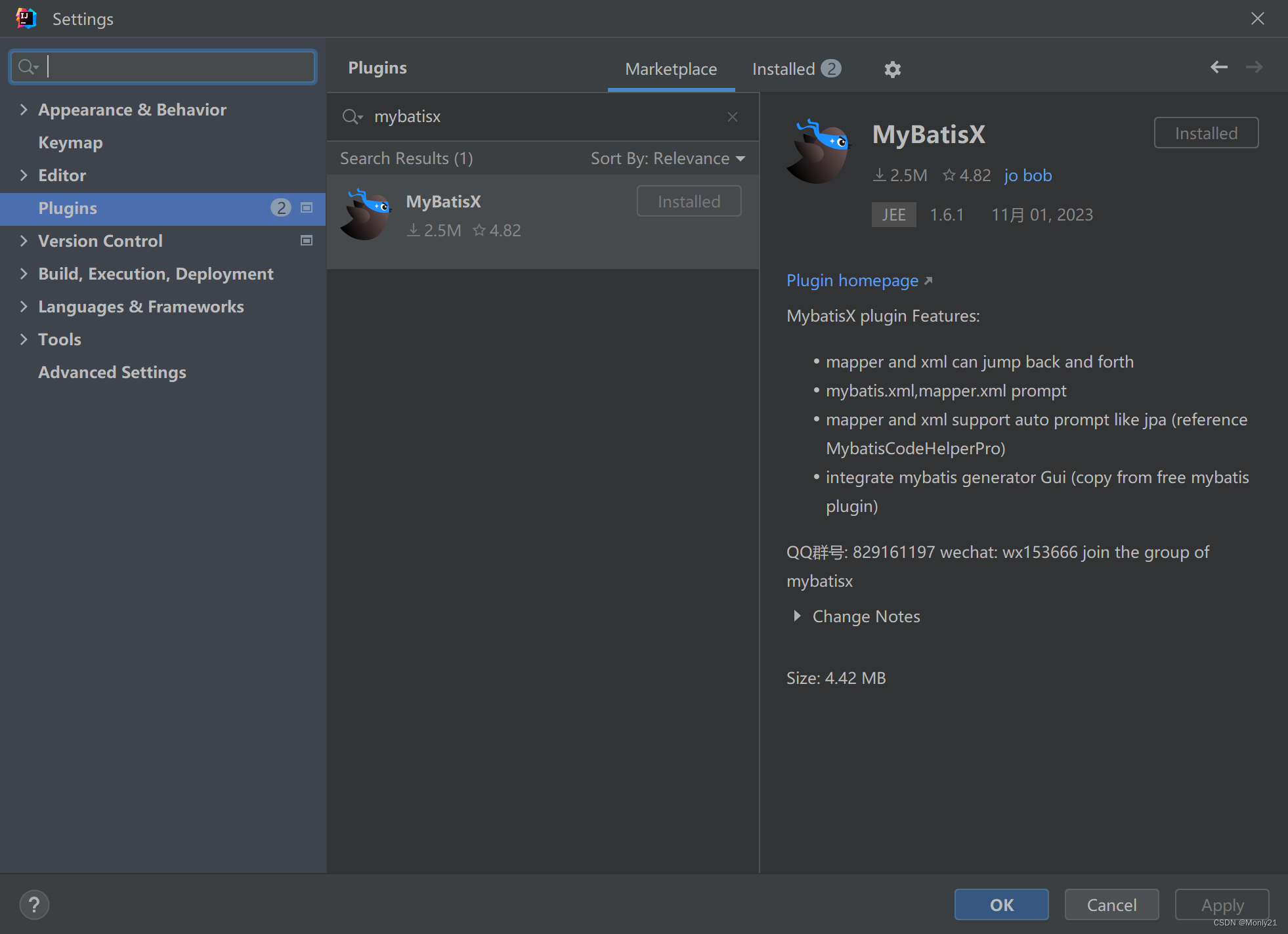Select Plugins in settings tree
Image resolution: width=1288 pixels, height=934 pixels.
(163, 209)
